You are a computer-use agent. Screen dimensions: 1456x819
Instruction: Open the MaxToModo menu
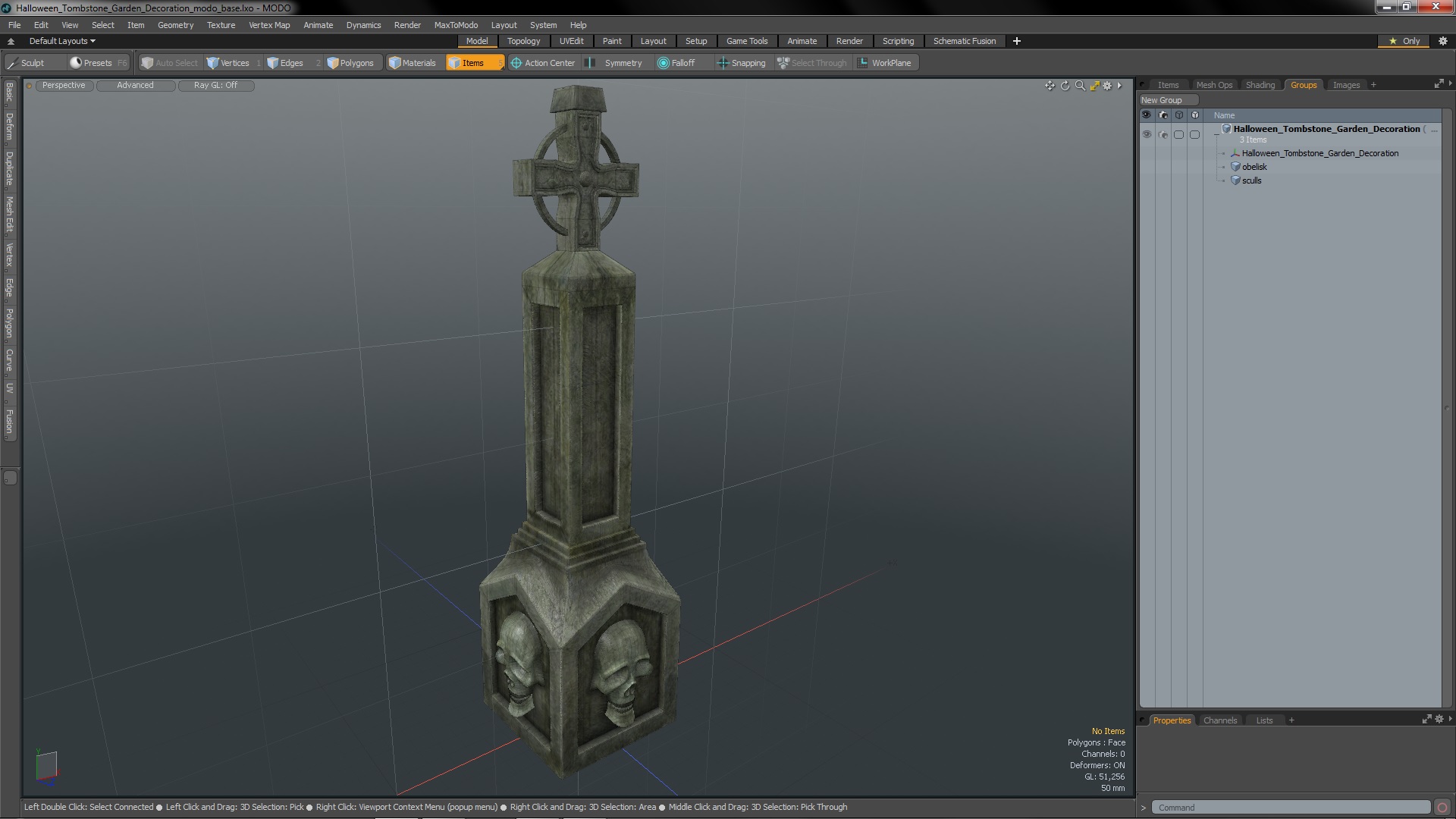[x=456, y=25]
